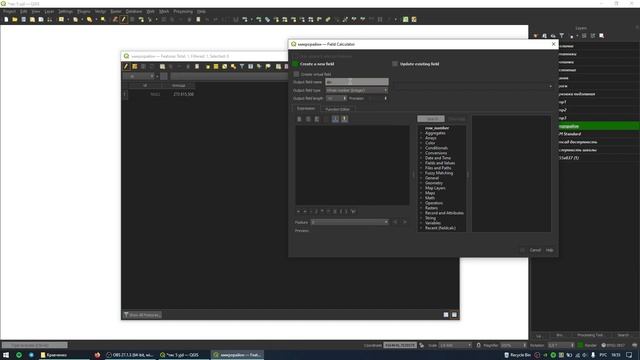Screen dimensions: 640x360
Task: Click the OBS taskbar button
Action: pyautogui.click(x=129, y=355)
